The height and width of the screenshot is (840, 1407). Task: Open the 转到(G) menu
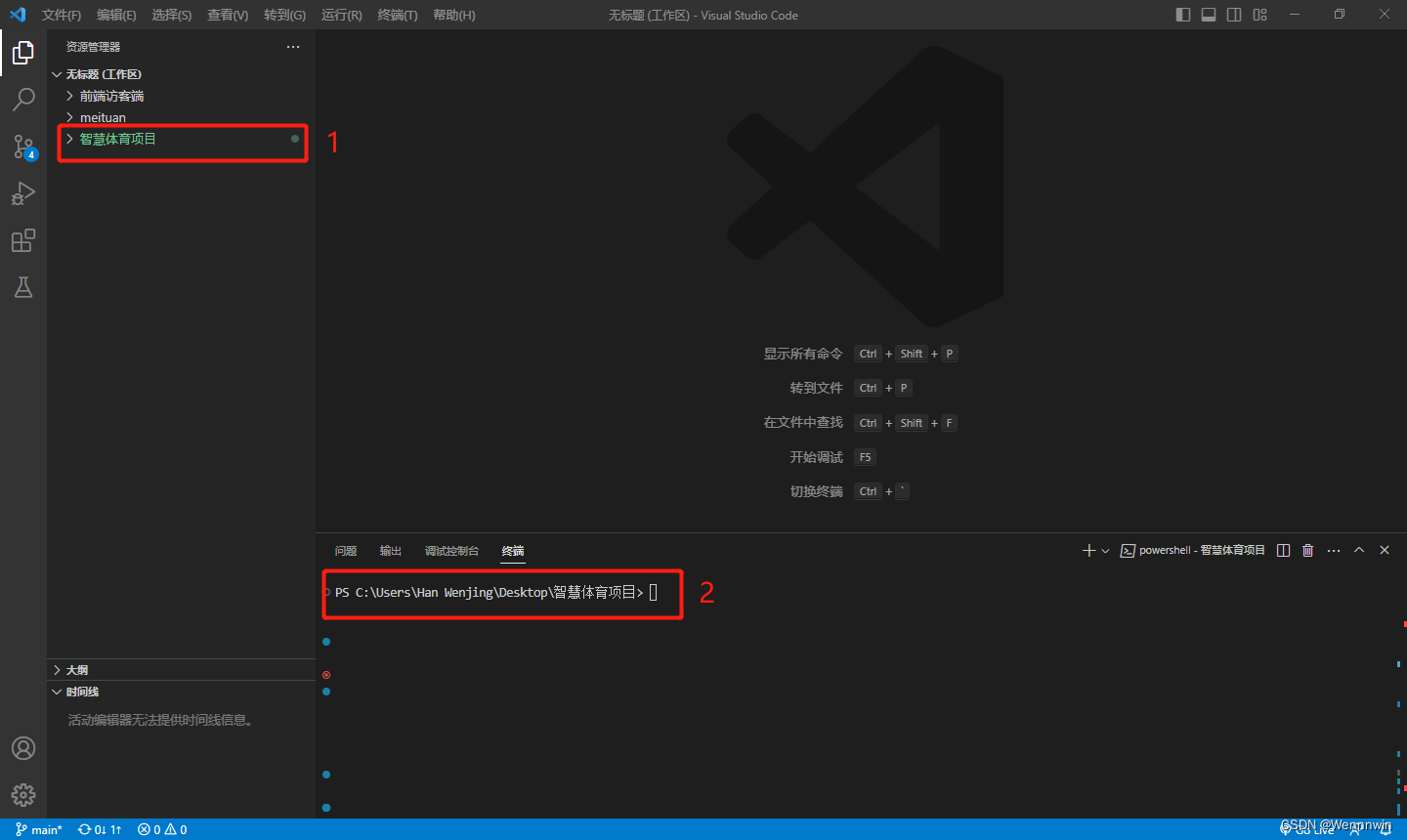284,15
